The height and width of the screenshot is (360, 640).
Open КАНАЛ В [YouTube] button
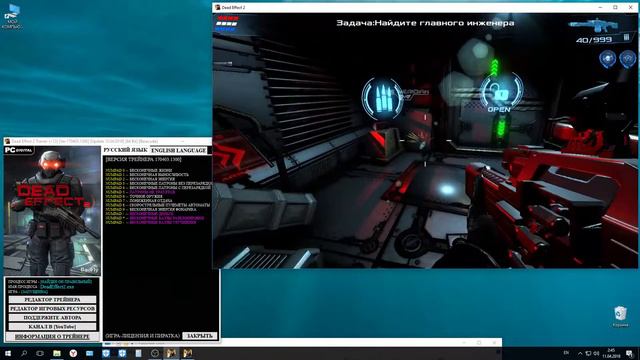(x=52, y=327)
